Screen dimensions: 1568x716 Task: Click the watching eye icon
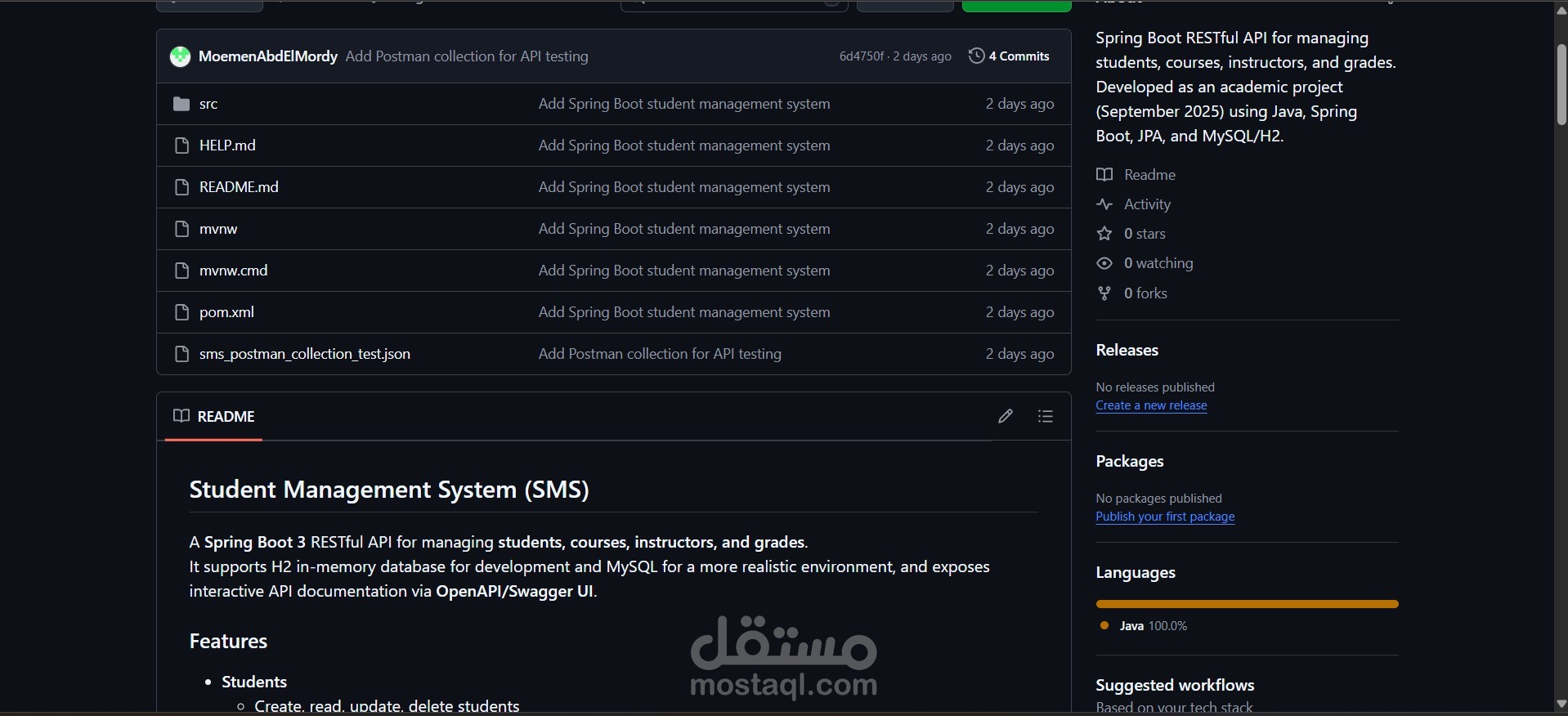(x=1104, y=263)
